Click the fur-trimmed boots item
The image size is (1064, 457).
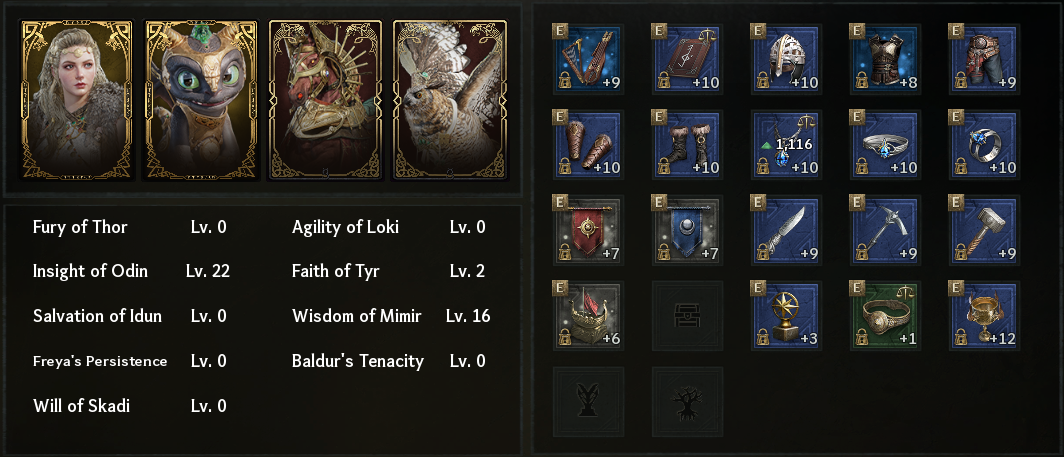click(687, 144)
